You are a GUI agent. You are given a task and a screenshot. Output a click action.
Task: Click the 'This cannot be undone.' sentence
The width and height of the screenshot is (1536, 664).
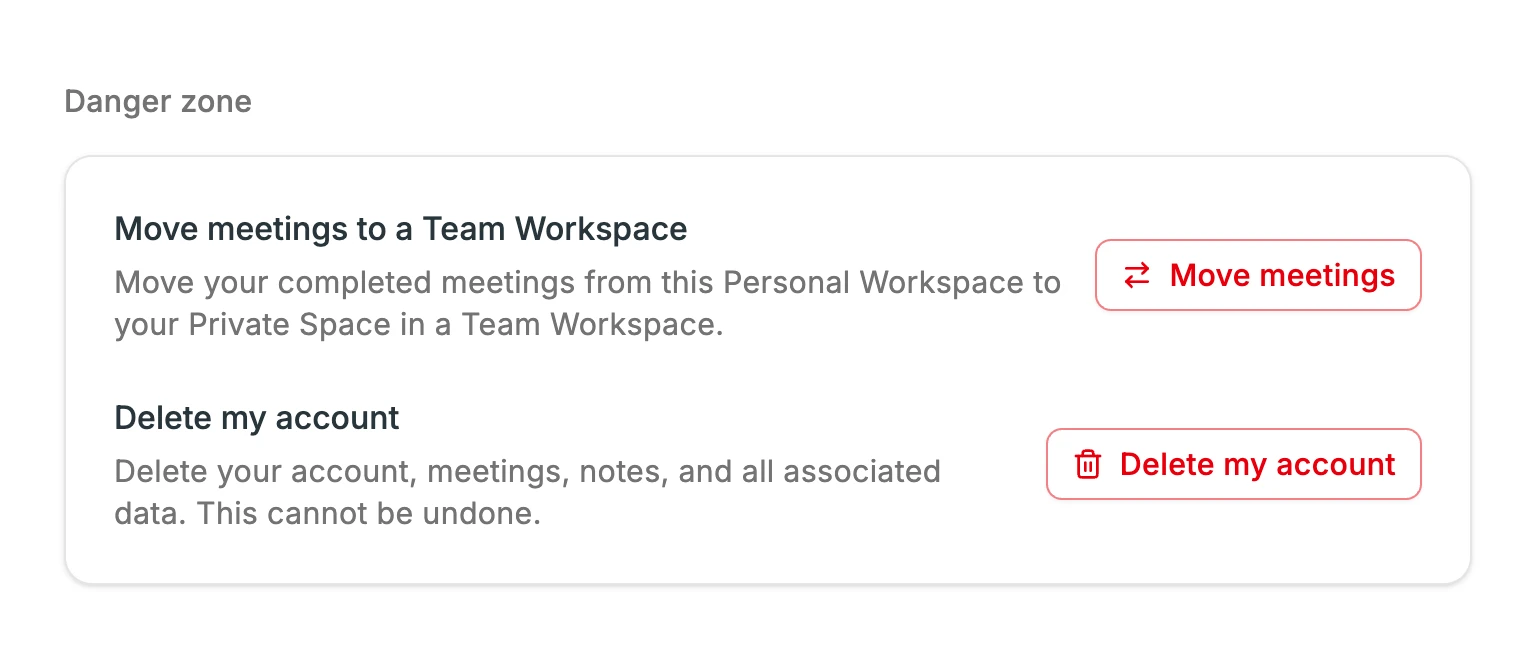[368, 515]
